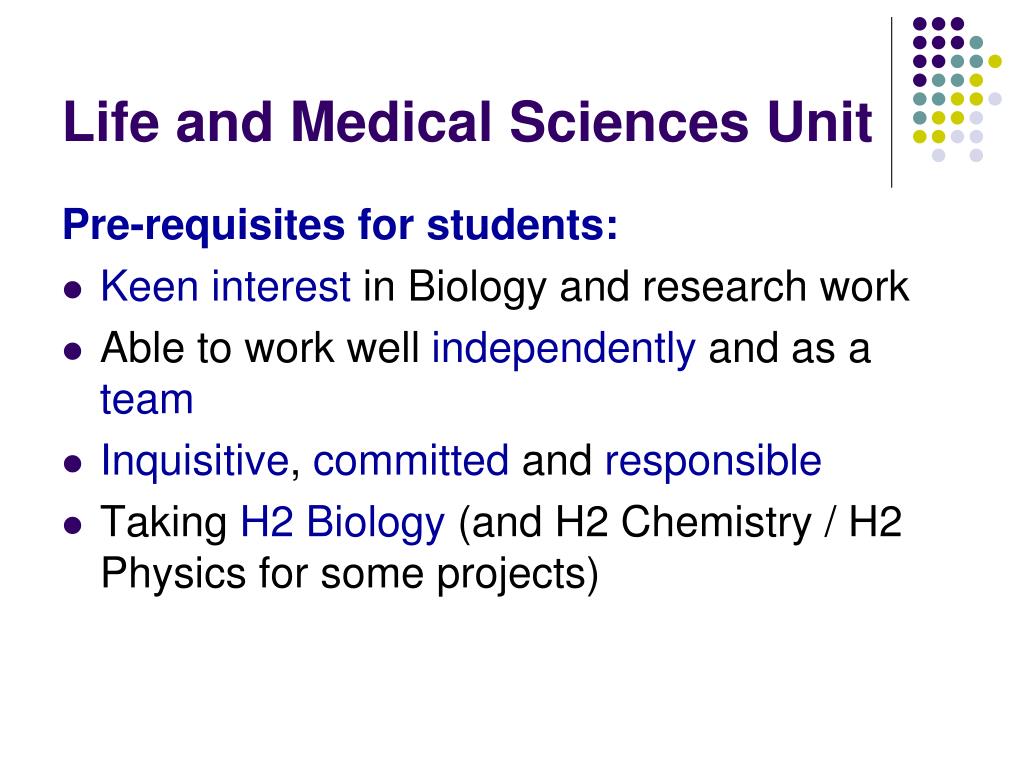Click the text Physics for some projects
The width and height of the screenshot is (1024, 768).
(x=349, y=575)
